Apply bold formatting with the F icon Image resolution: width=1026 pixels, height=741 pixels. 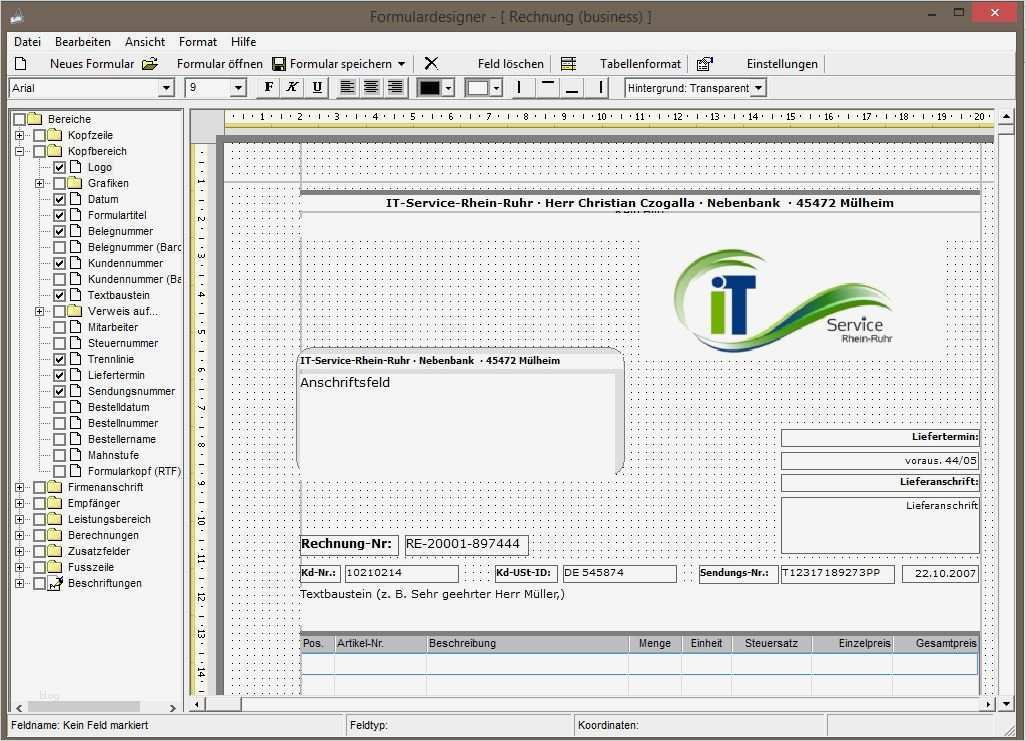pos(267,87)
